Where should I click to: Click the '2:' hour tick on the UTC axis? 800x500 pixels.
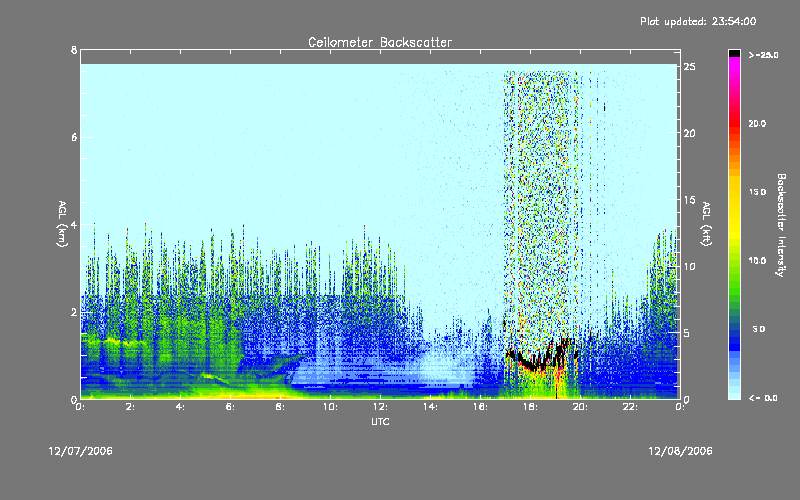pos(131,407)
